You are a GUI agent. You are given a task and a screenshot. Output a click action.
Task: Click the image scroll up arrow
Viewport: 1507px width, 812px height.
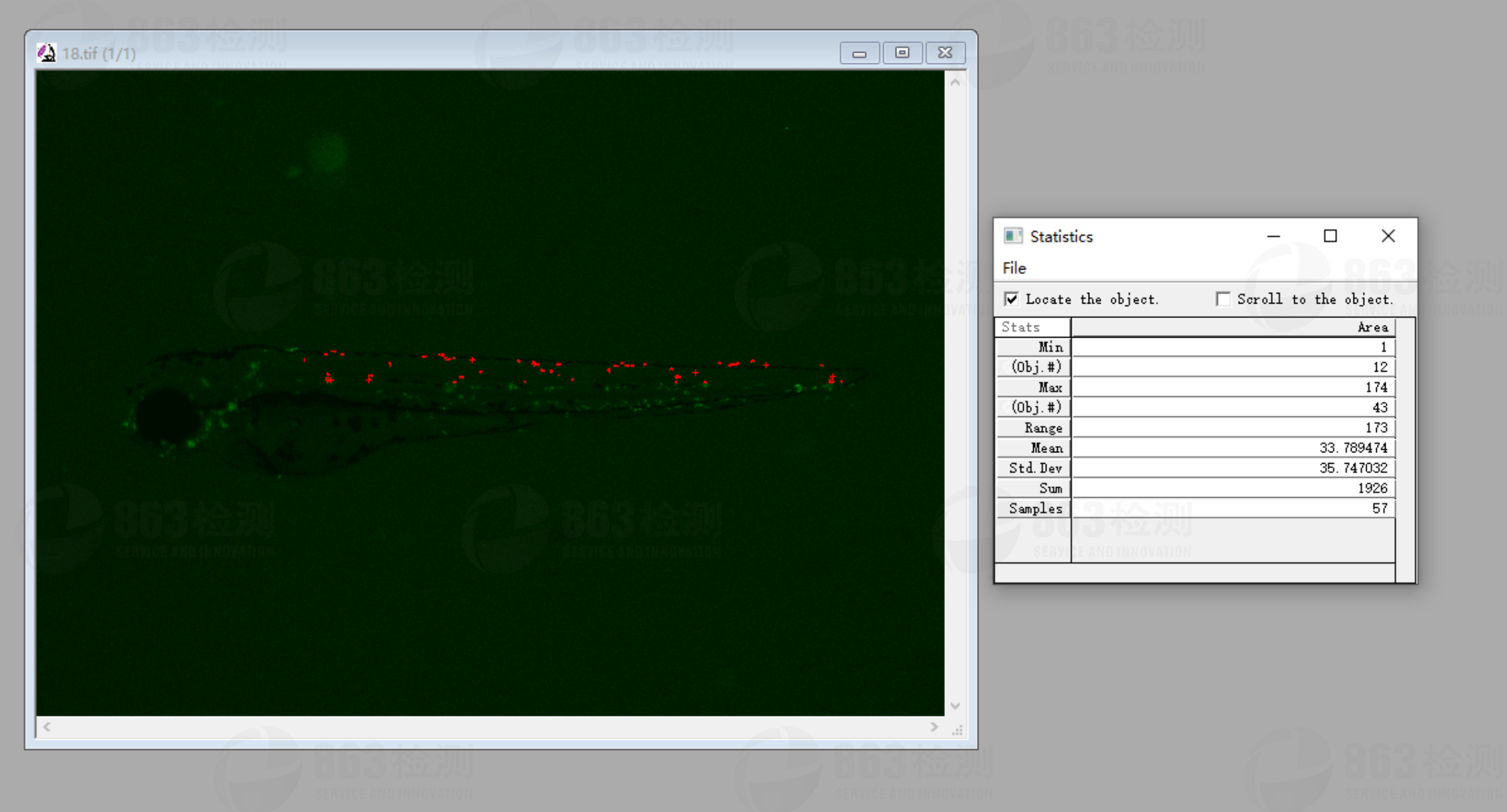tap(955, 82)
